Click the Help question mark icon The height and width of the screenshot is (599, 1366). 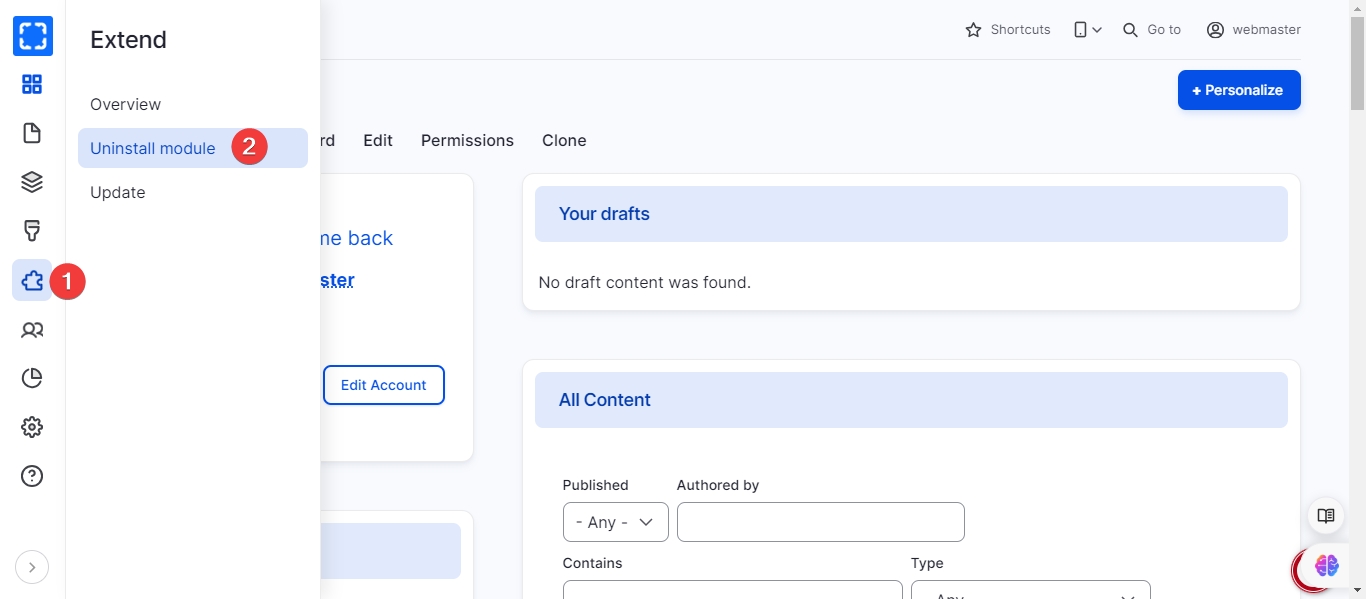(x=32, y=476)
